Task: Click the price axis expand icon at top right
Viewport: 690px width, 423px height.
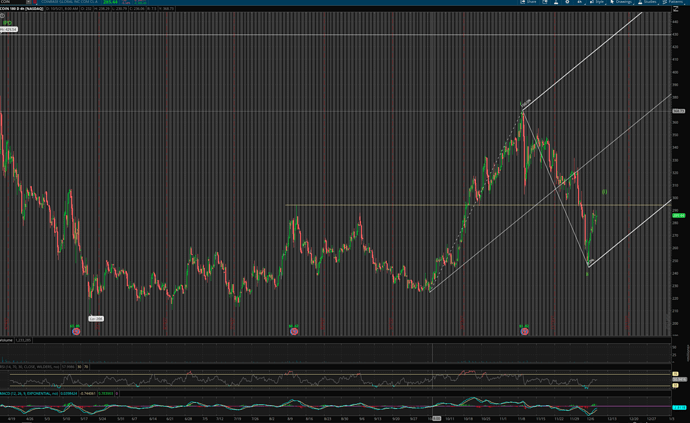Action: click(675, 9)
